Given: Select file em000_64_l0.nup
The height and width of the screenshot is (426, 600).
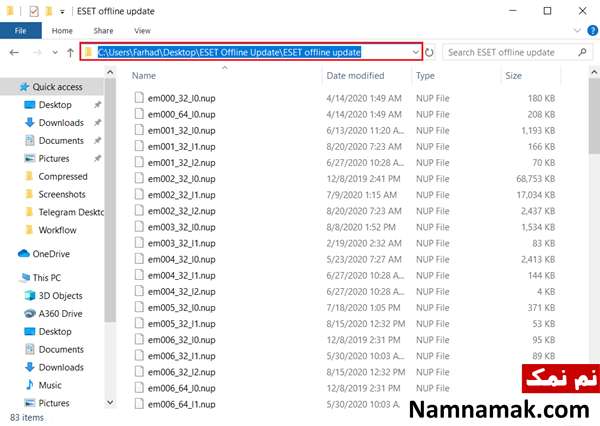Looking at the screenshot, I should [x=181, y=114].
